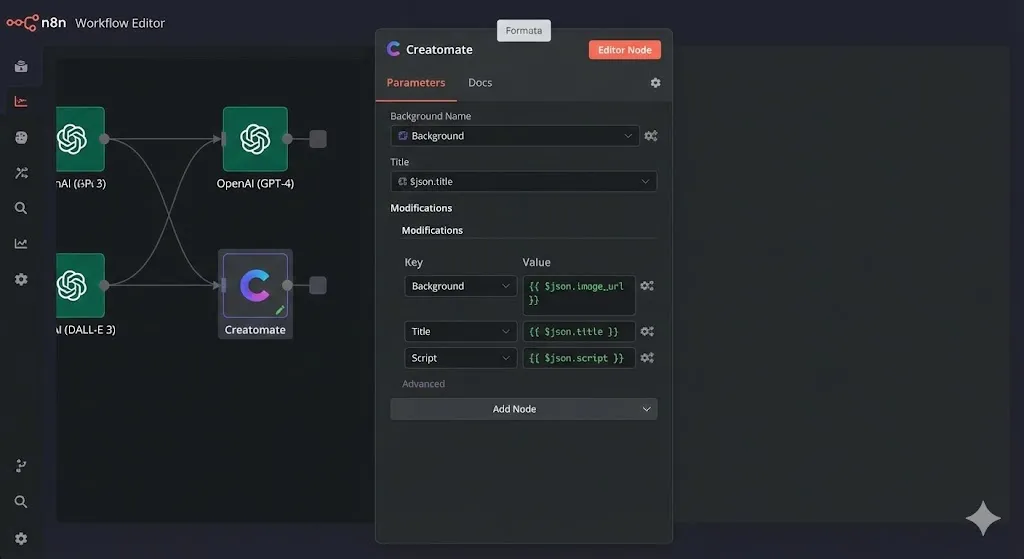Expand the Advanced section
This screenshot has height=559, width=1024.
[423, 384]
